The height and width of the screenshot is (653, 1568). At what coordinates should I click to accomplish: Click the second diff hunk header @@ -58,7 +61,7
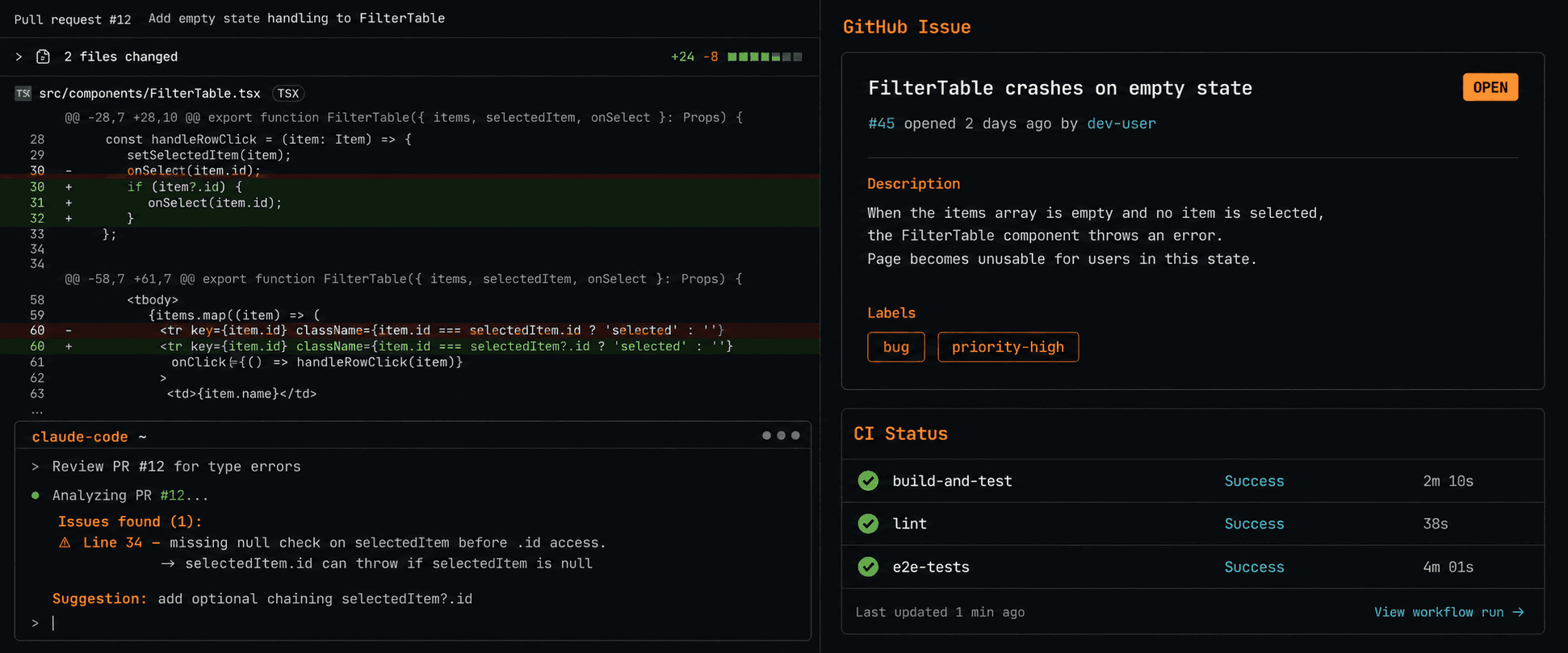(x=404, y=279)
